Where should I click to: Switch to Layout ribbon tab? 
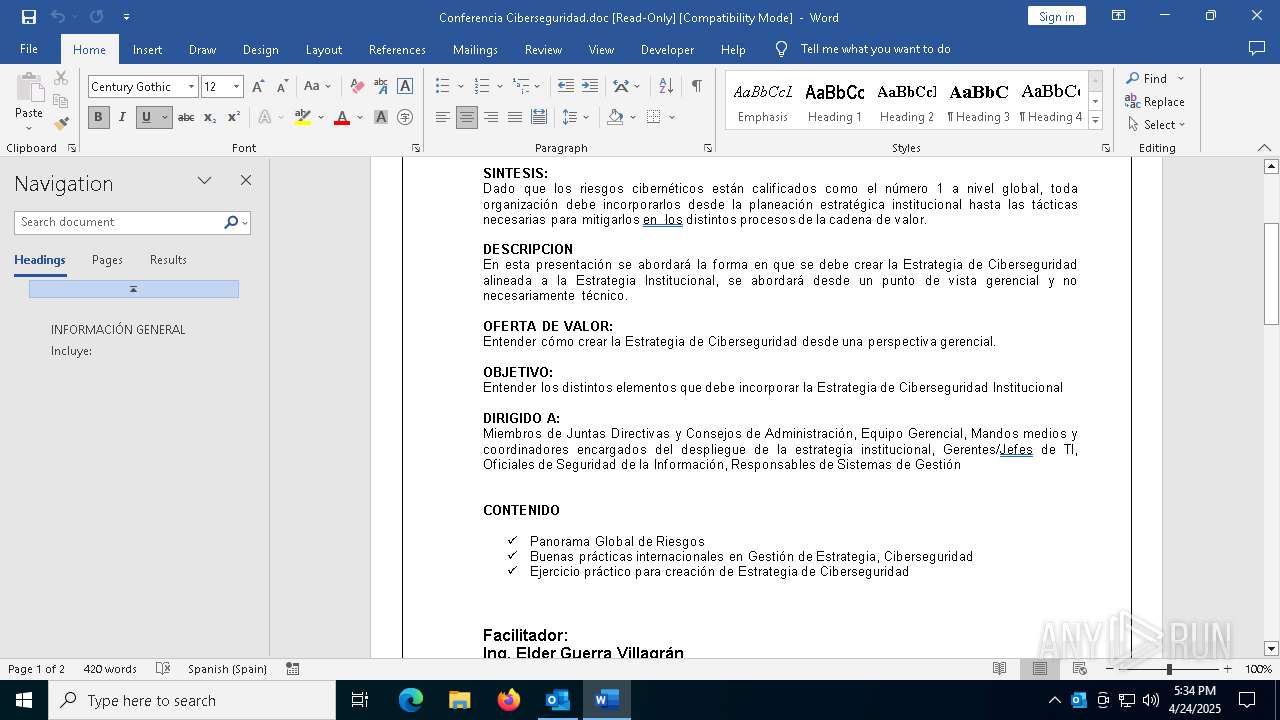[323, 49]
